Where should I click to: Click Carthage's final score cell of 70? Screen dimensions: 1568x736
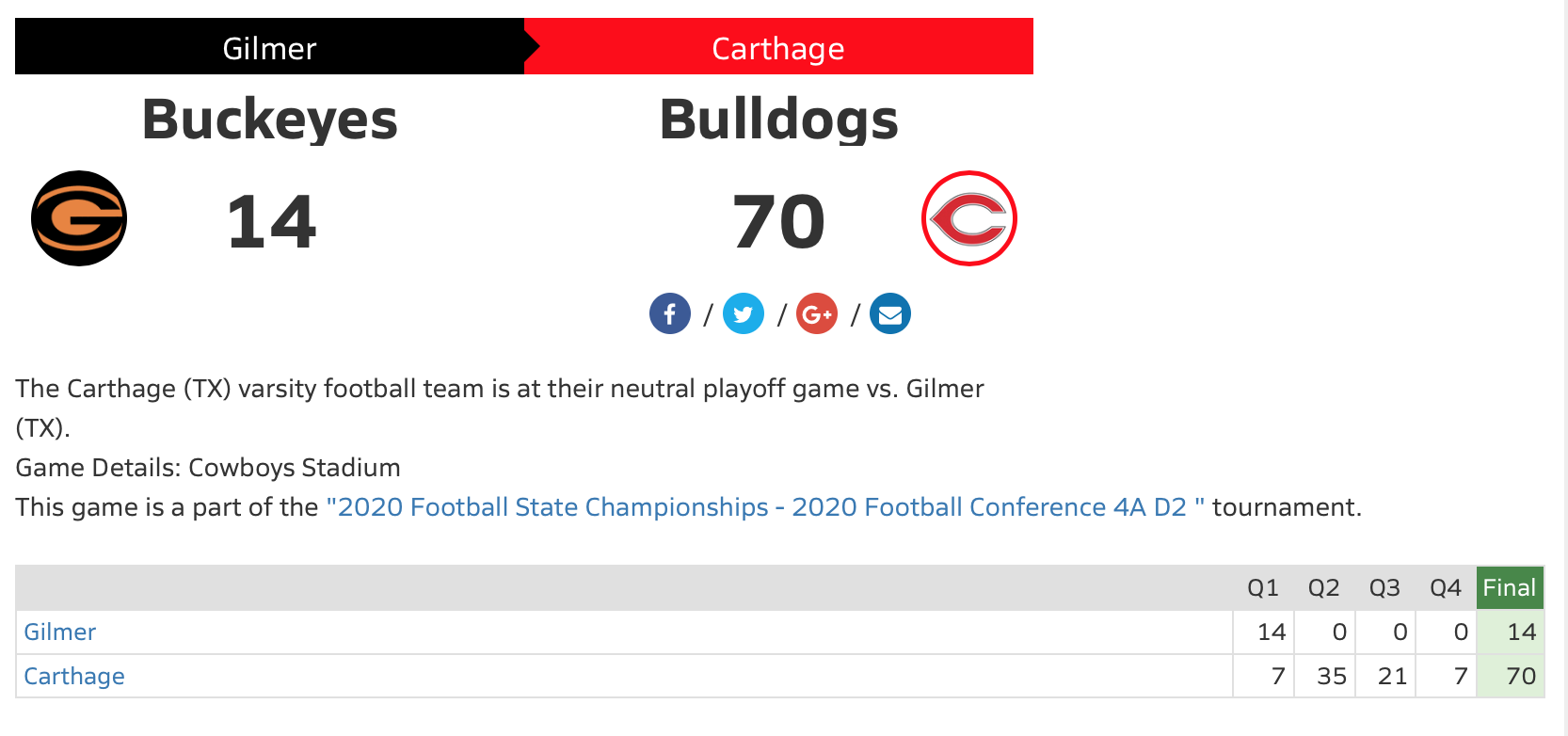1520,677
